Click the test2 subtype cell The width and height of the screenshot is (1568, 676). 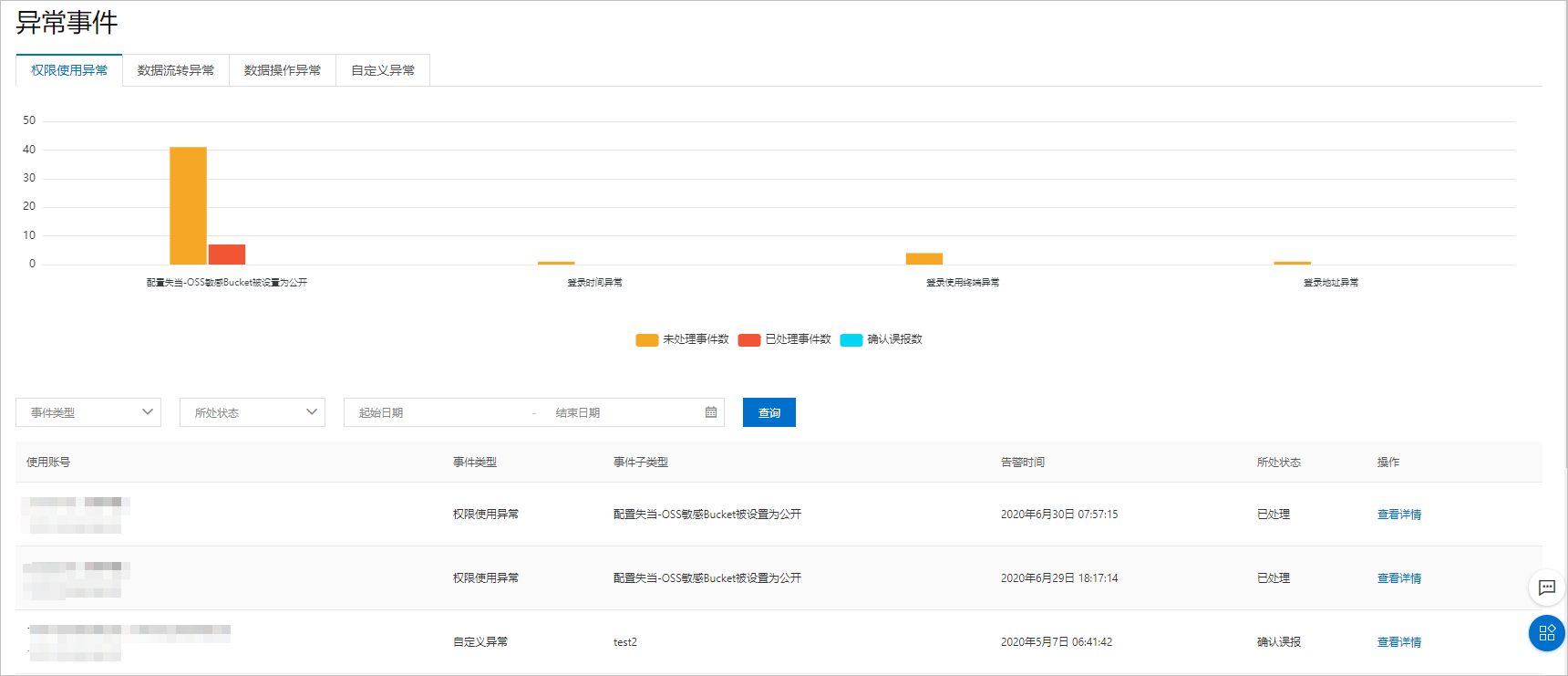click(625, 642)
